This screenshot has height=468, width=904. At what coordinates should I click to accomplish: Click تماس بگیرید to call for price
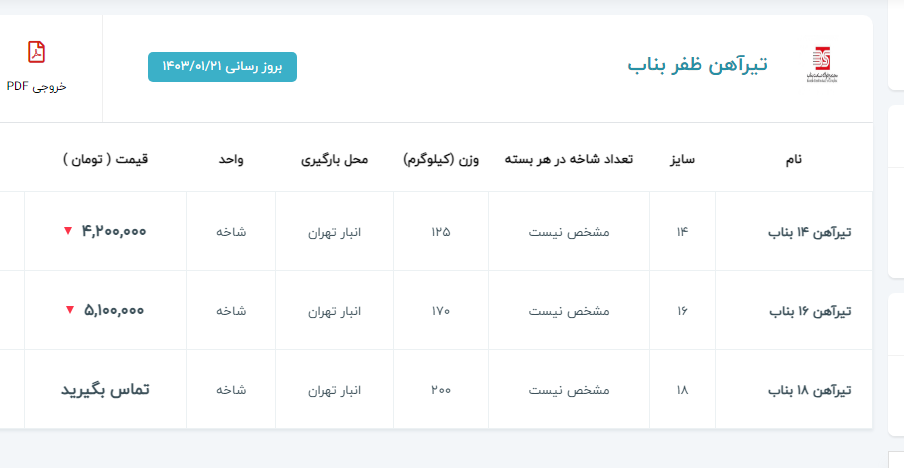pyautogui.click(x=105, y=389)
